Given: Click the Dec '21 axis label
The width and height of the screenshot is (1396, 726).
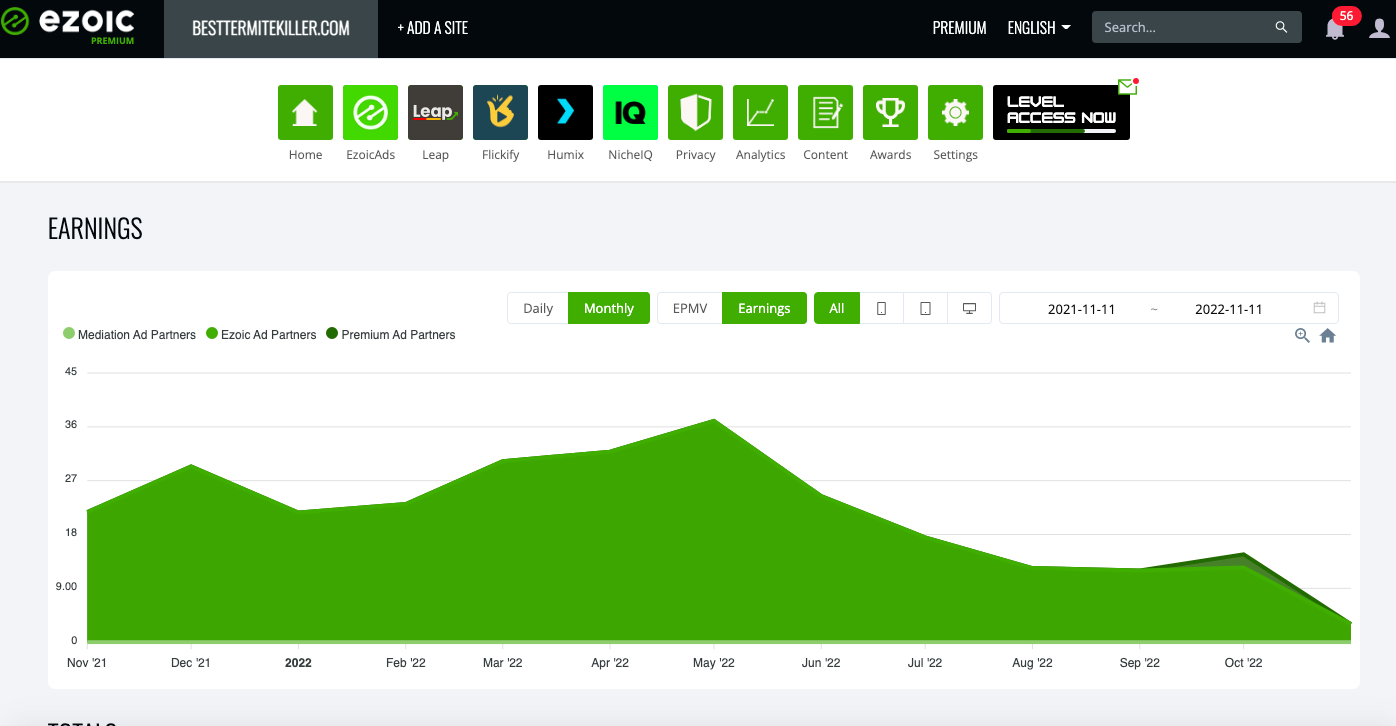Looking at the screenshot, I should [190, 663].
